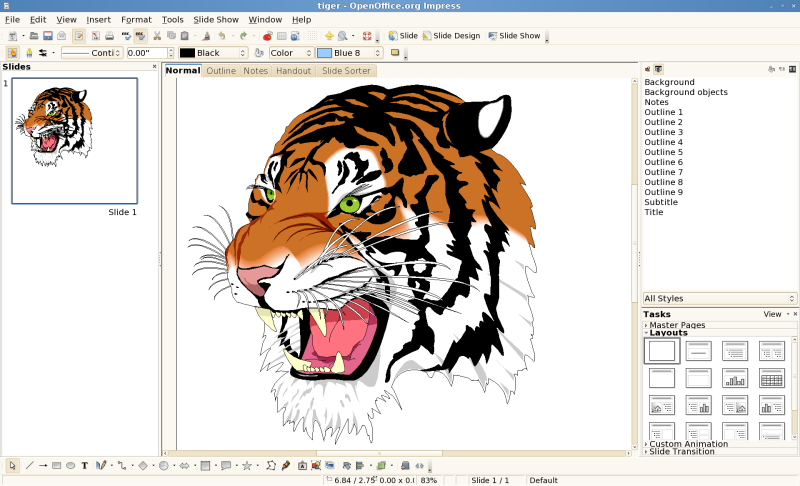Image resolution: width=800 pixels, height=486 pixels.
Task: Click the Cut scissors icon
Action: point(156,36)
